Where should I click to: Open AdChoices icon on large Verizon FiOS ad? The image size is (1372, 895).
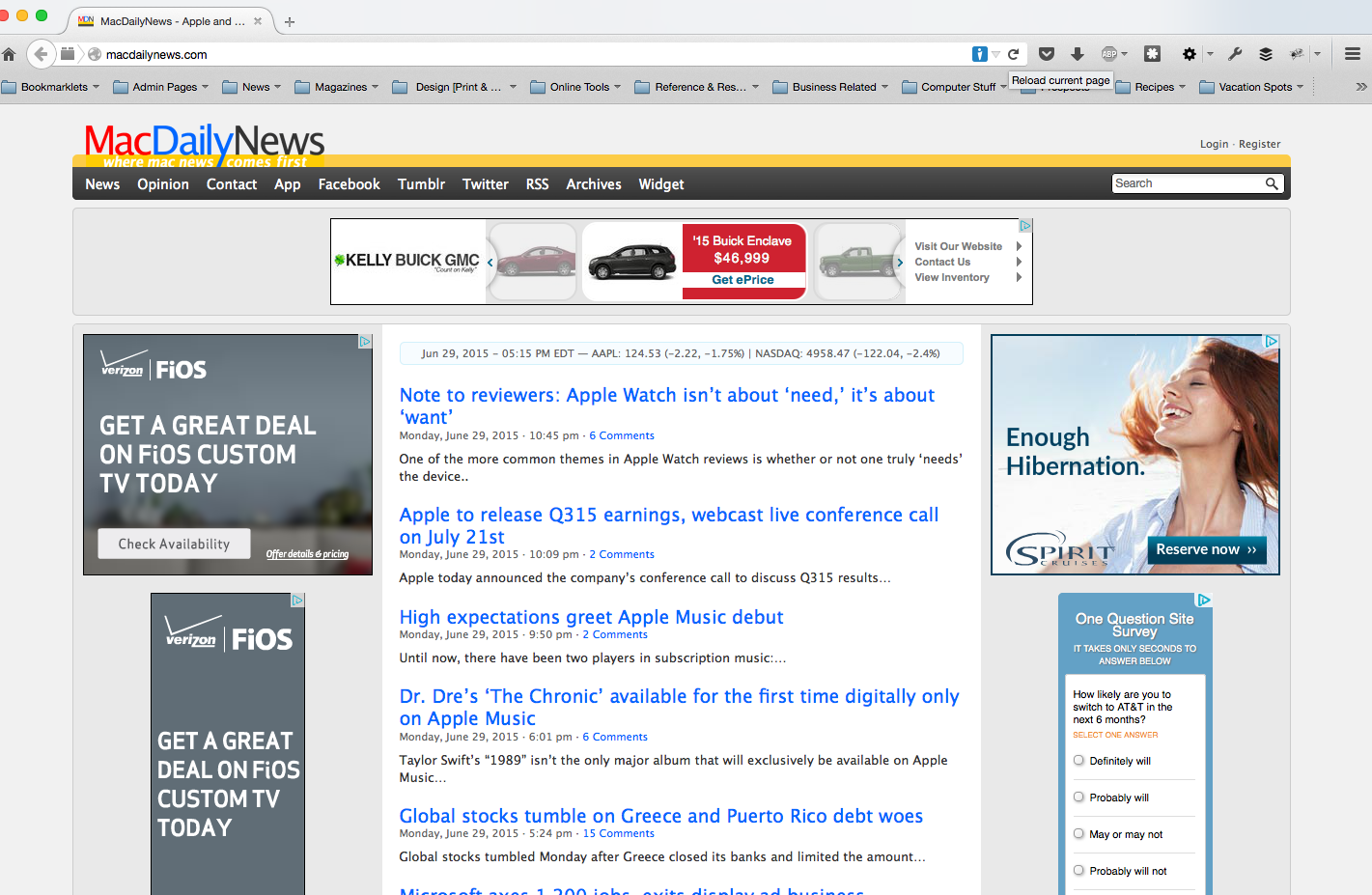pos(365,342)
